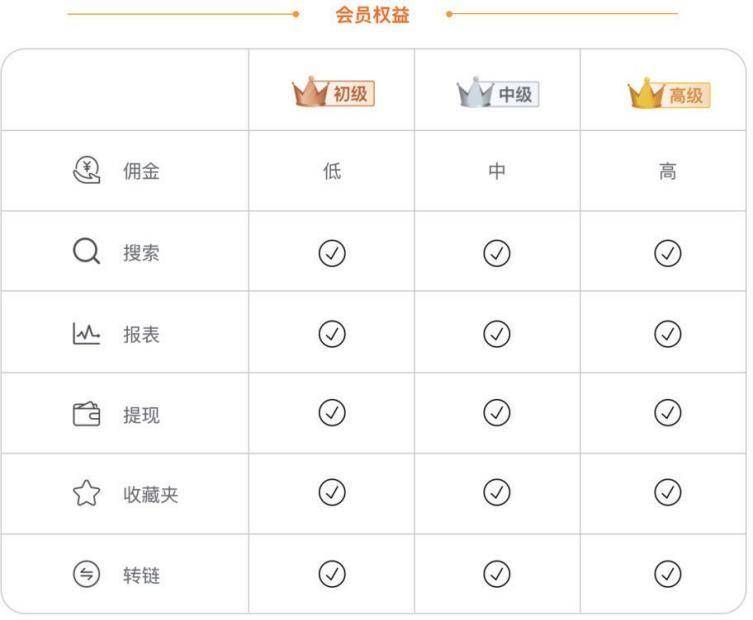Image resolution: width=753 pixels, height=620 pixels.
Task: Click the 转链 checkmark under 中级
Action: (497, 573)
